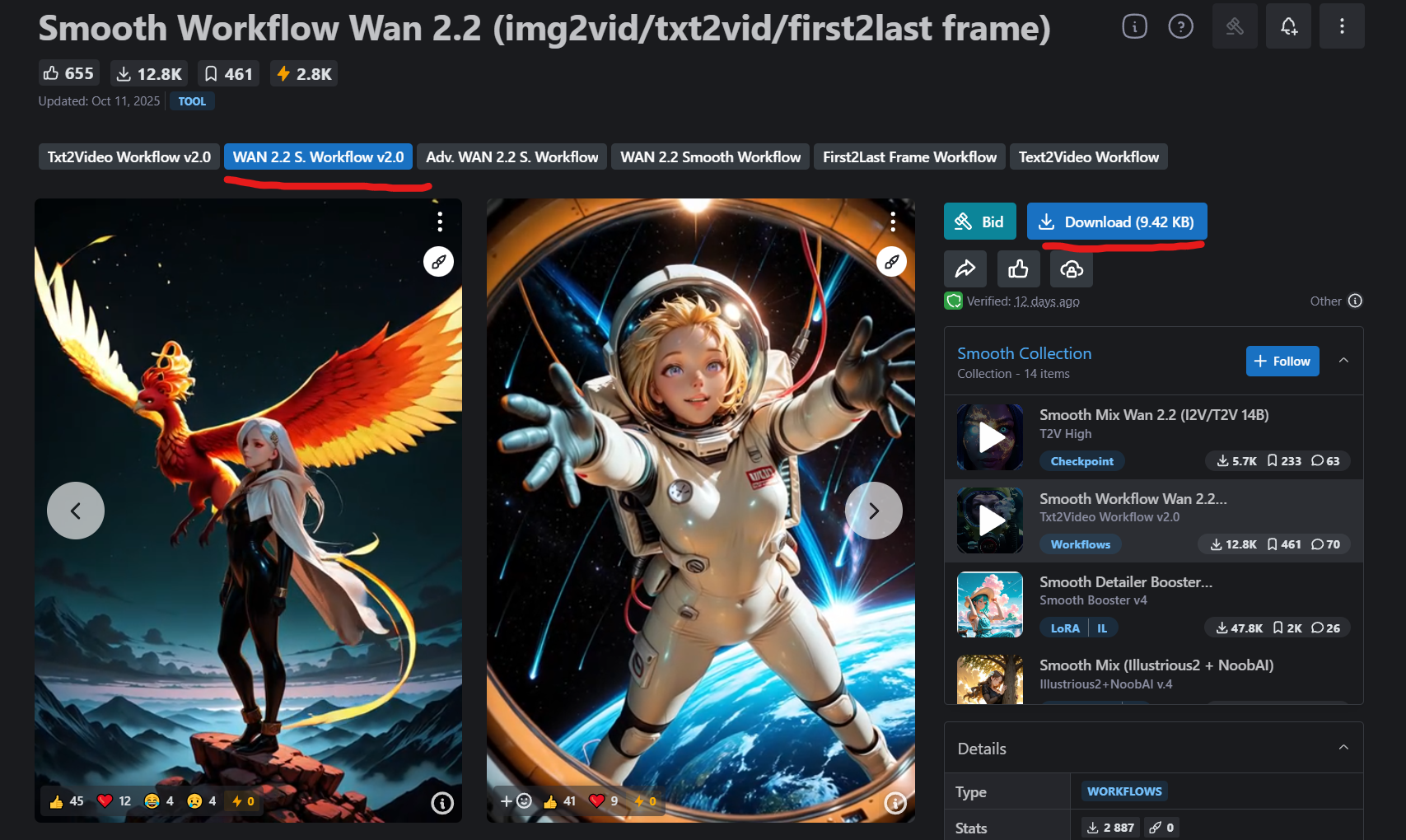Open the three-dot menu in the page header
Screen dimensions: 1406x840
(x=1342, y=26)
